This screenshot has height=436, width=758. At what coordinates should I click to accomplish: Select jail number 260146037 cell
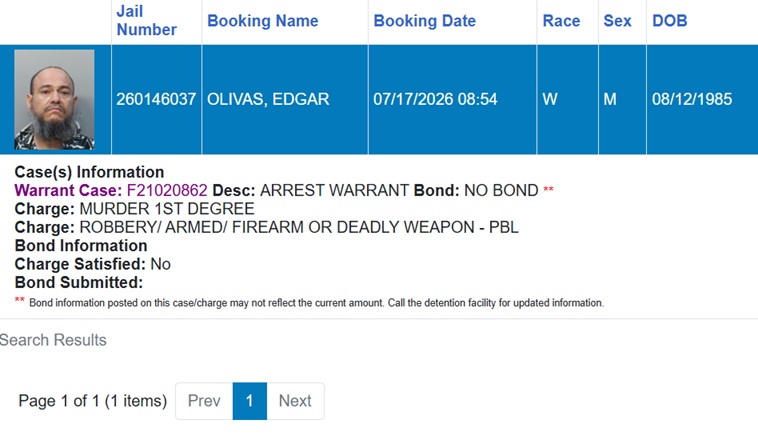click(156, 99)
